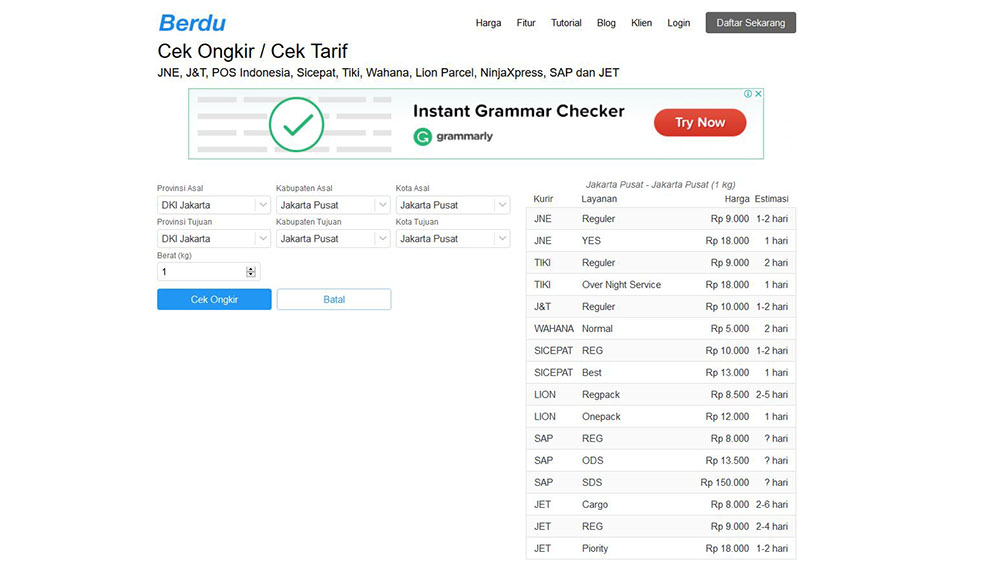
Task: Click the green checkmark graphic in the ad
Action: 296,124
